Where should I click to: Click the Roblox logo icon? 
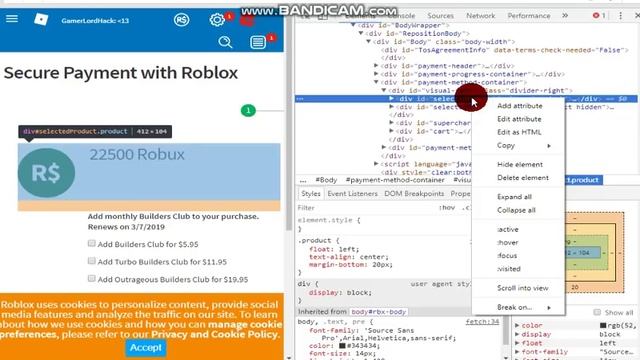(x=41, y=19)
